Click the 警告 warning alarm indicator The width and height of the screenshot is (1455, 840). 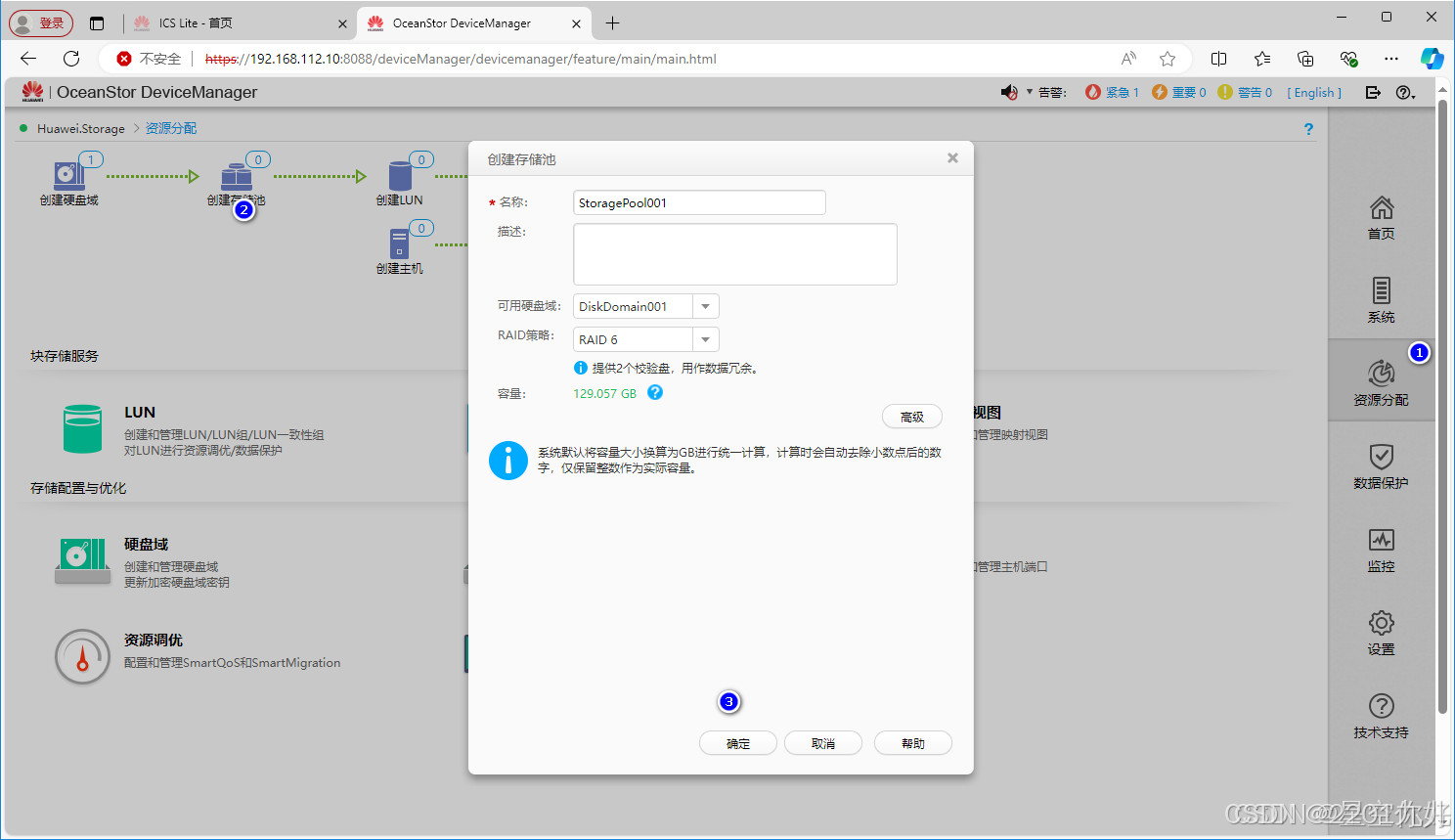click(1245, 92)
